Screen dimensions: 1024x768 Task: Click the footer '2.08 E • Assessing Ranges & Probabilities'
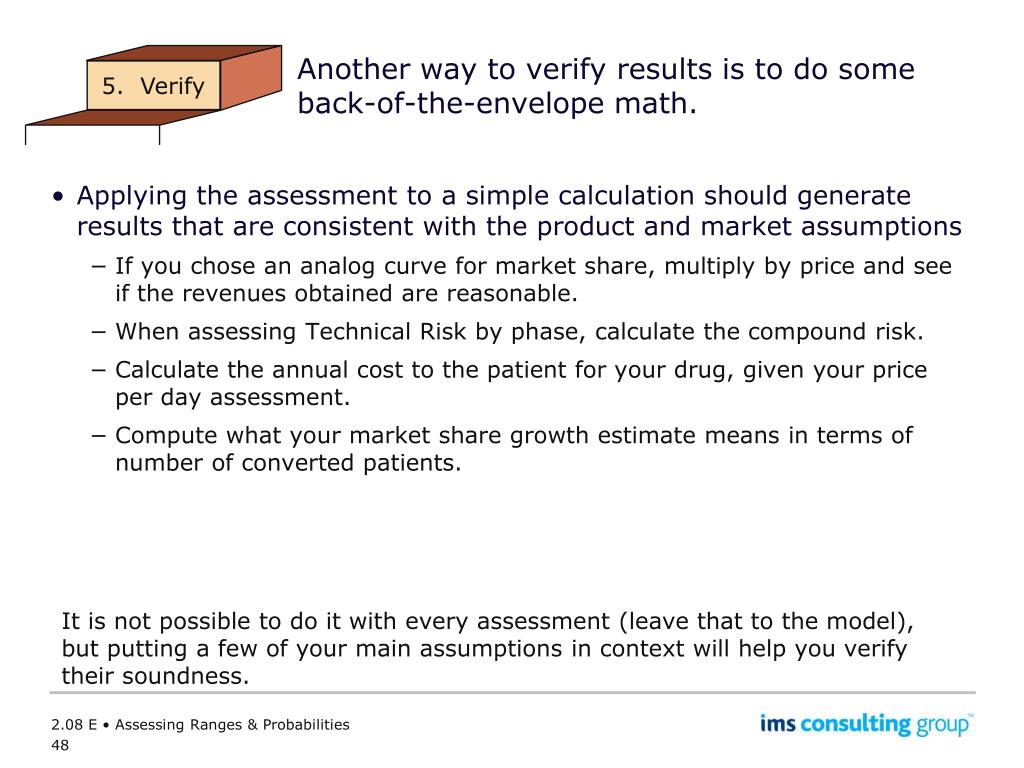click(x=200, y=725)
